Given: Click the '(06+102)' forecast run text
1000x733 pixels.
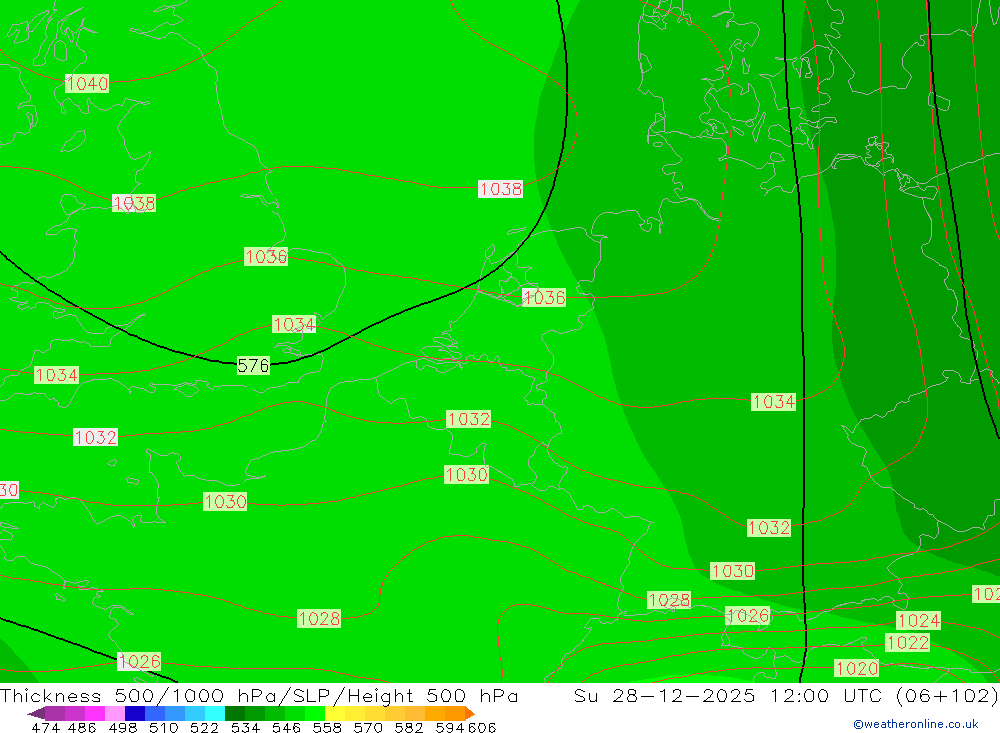Looking at the screenshot, I should tap(946, 695).
